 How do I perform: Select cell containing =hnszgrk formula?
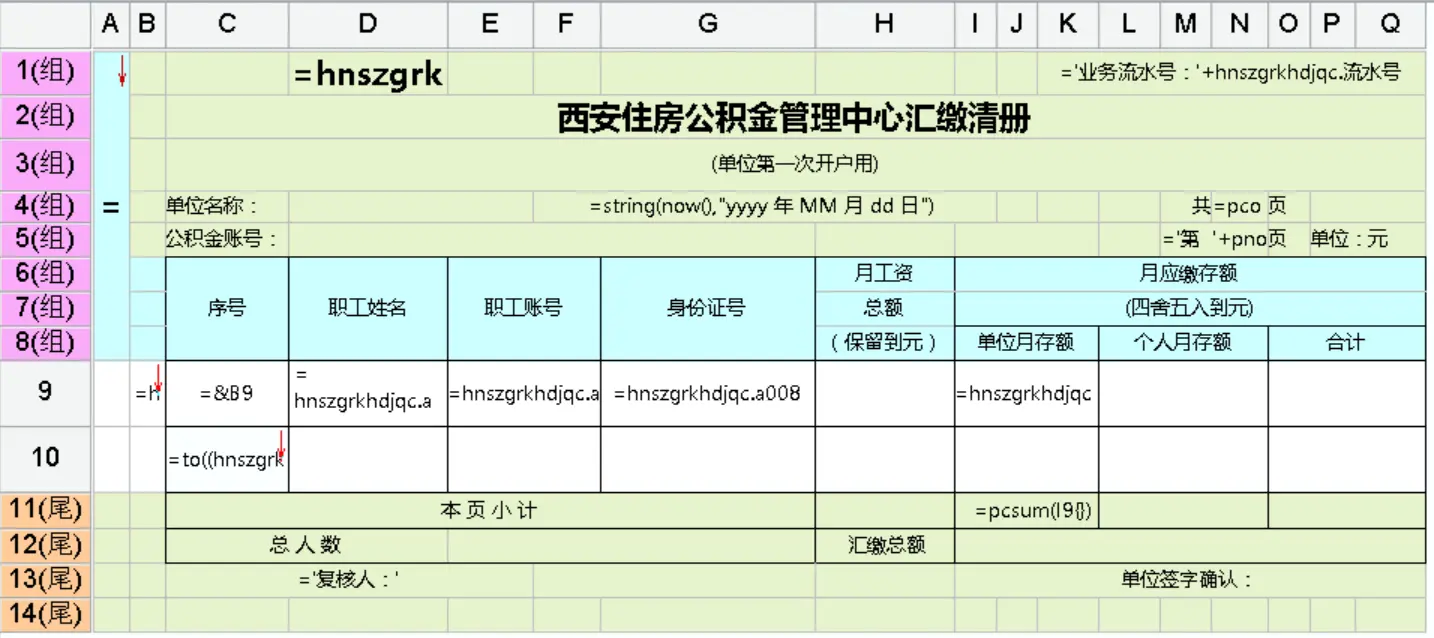tap(367, 73)
